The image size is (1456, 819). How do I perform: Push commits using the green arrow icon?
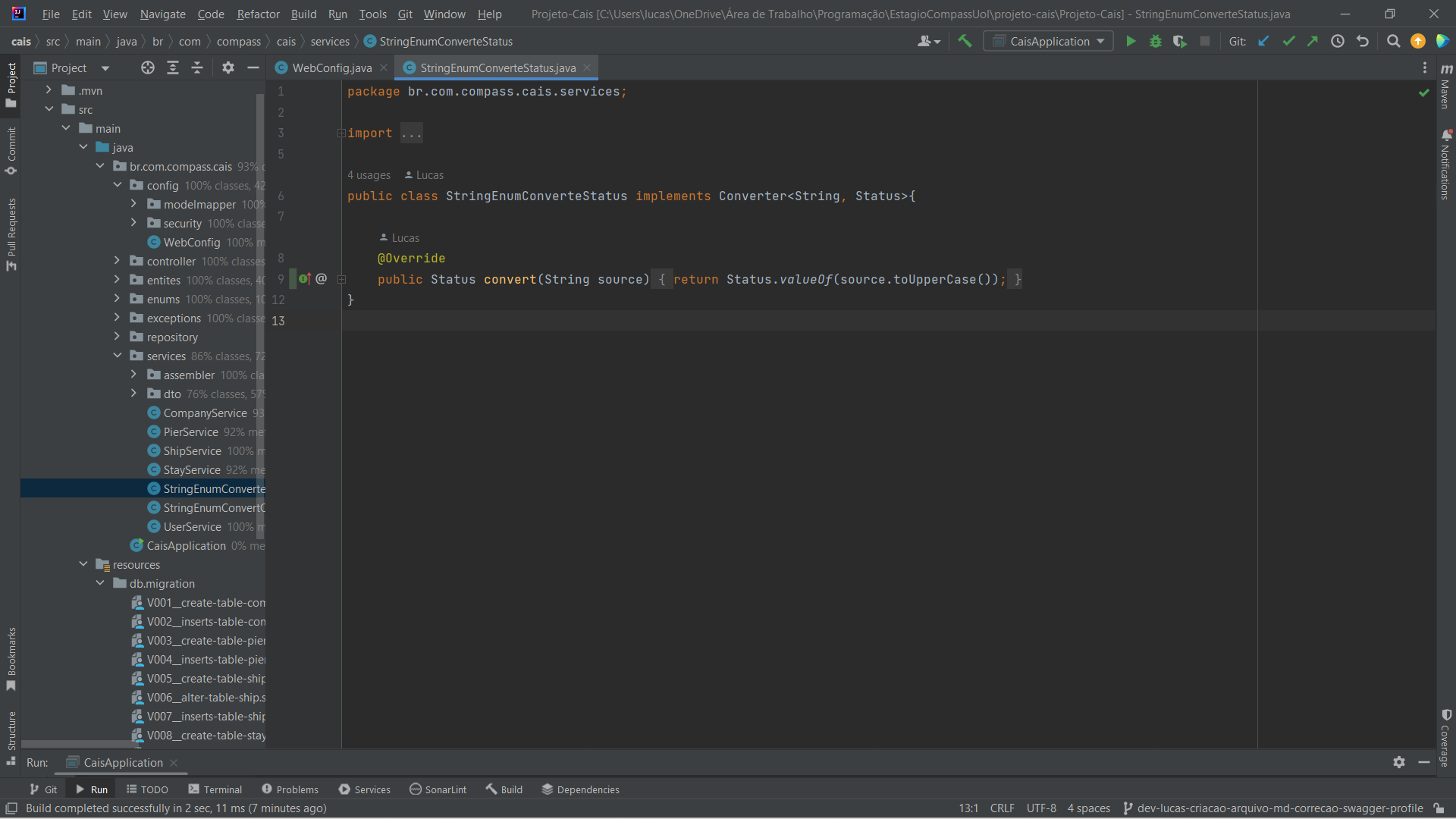pos(1313,41)
